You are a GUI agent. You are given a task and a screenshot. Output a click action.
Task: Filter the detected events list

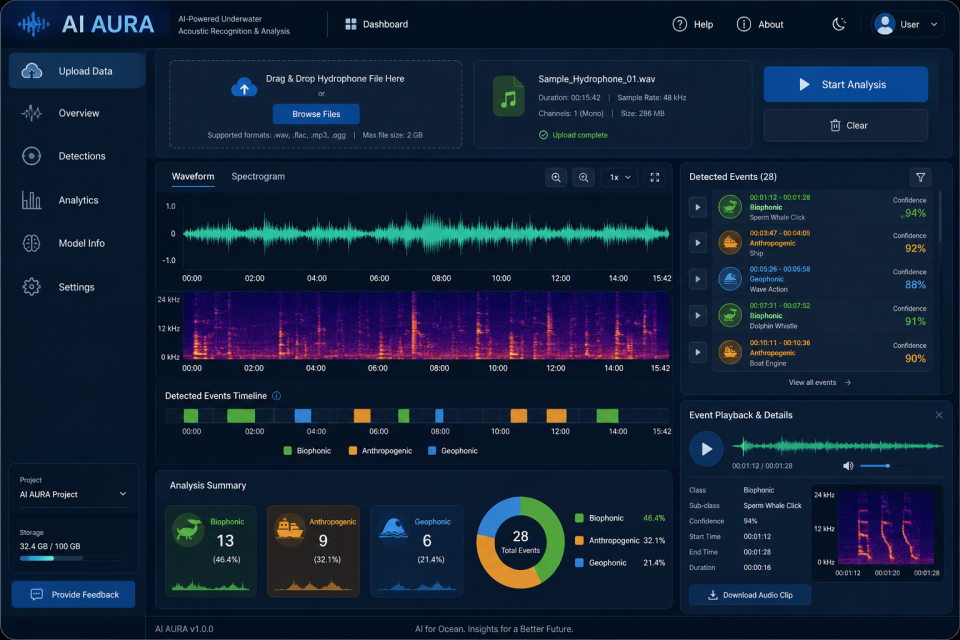tap(920, 178)
